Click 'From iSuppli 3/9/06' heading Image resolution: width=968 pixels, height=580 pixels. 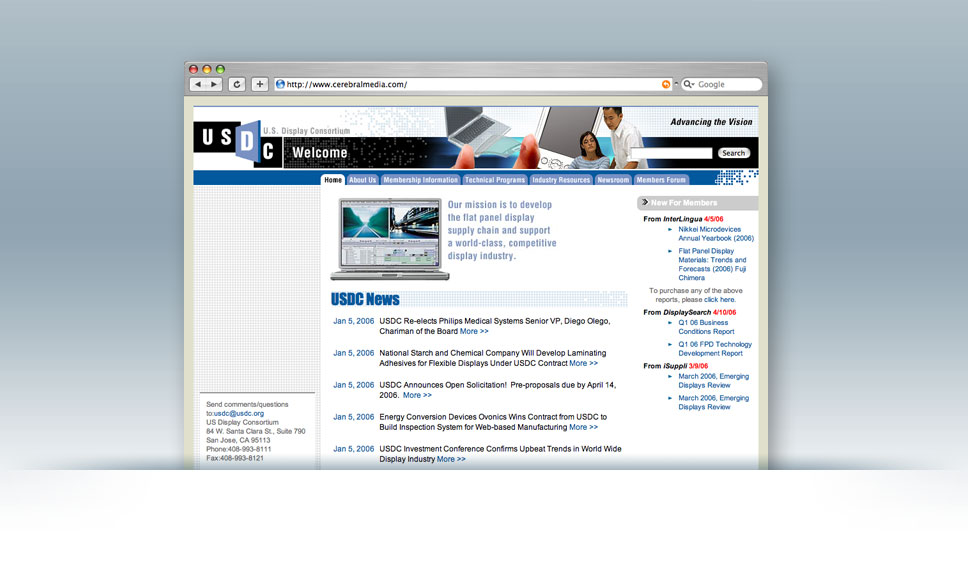point(675,367)
